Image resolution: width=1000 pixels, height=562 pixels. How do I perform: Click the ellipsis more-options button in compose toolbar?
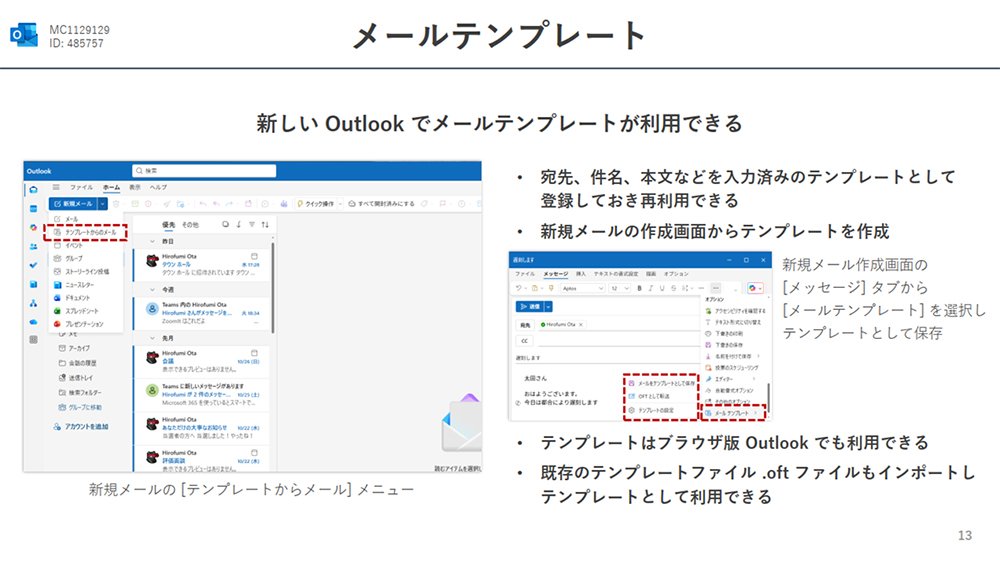coord(716,288)
